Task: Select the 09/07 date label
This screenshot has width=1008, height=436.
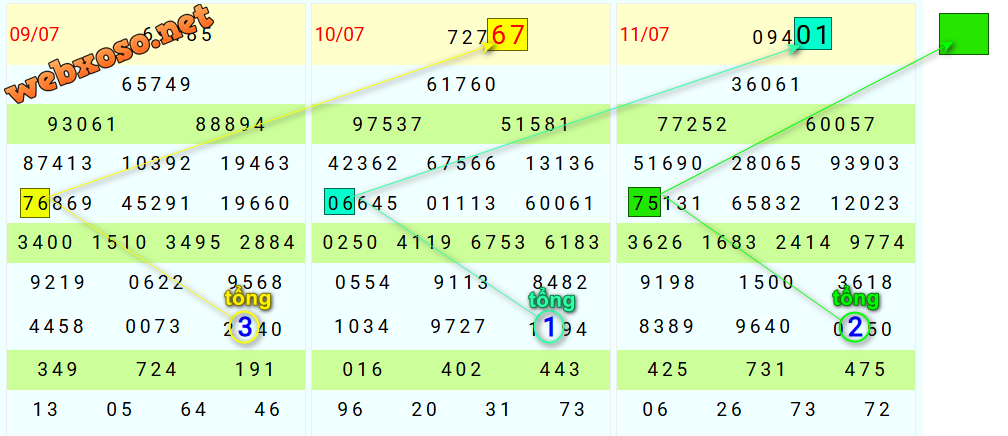Action: tap(34, 34)
